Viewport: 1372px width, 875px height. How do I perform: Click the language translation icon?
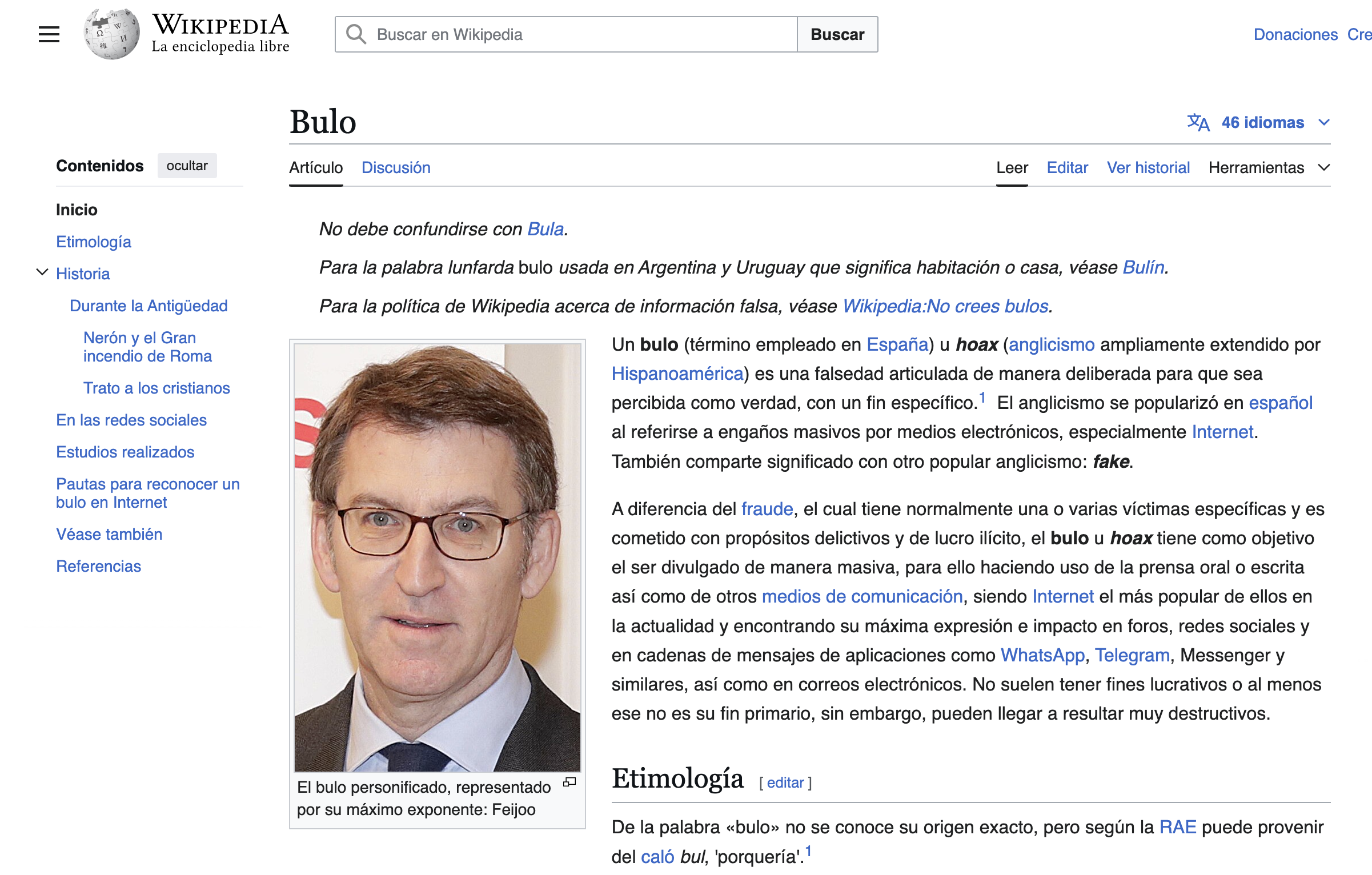click(x=1198, y=122)
